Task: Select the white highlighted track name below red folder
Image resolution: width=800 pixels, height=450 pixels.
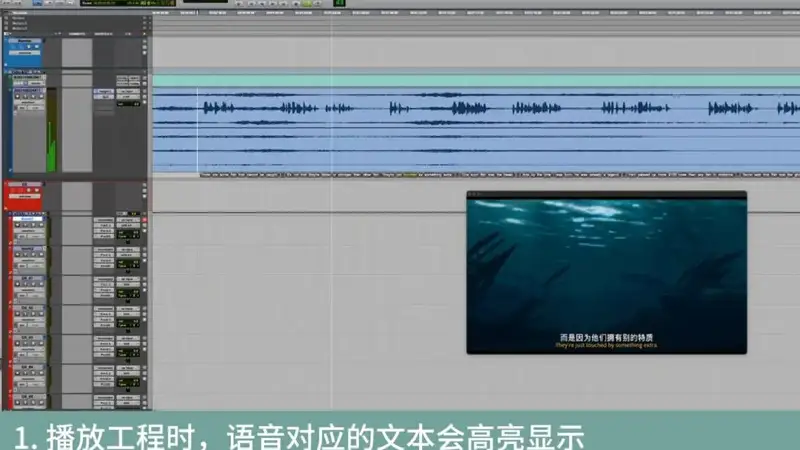Action: pos(28,219)
